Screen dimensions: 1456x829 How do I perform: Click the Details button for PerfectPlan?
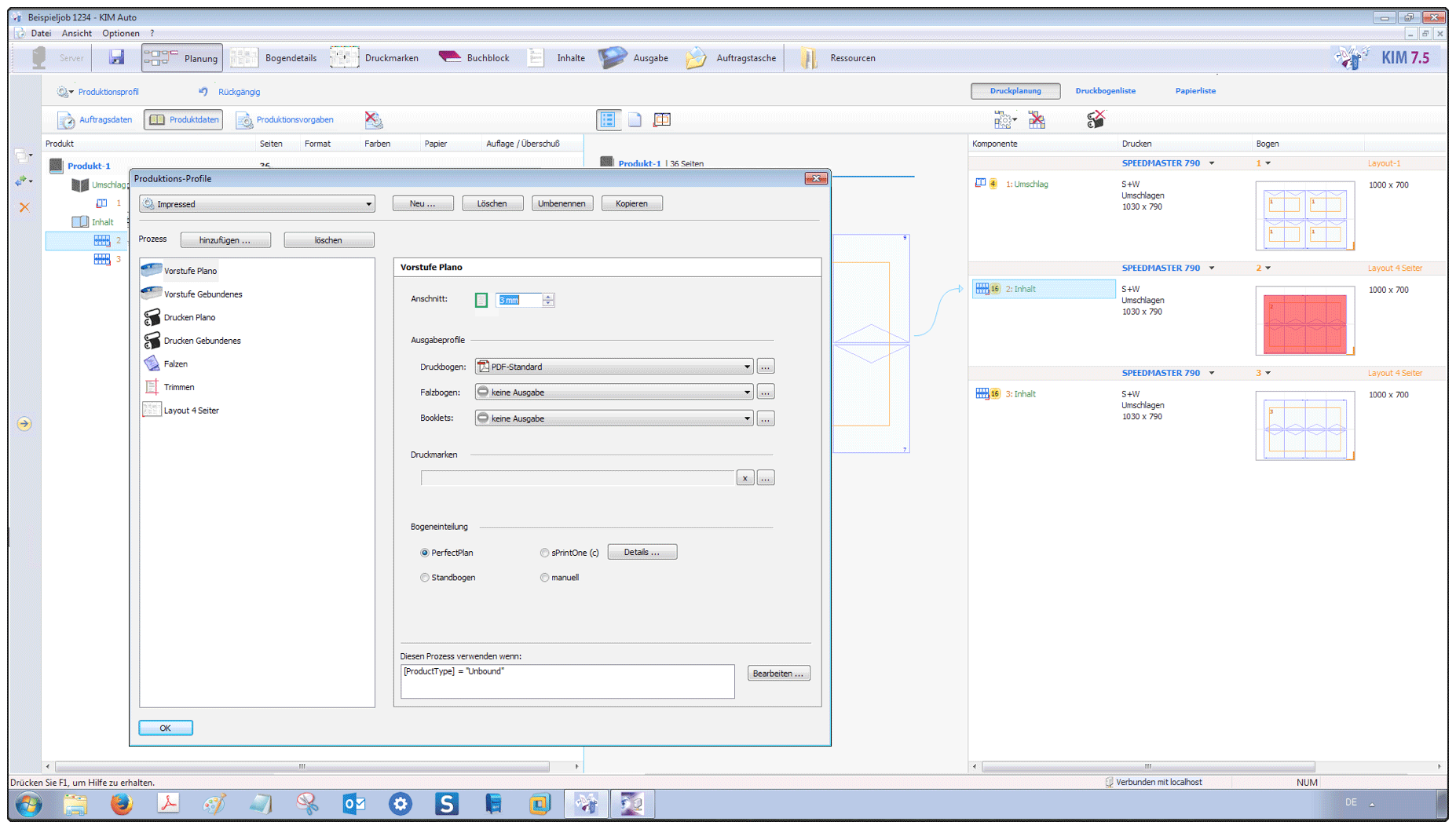(642, 552)
